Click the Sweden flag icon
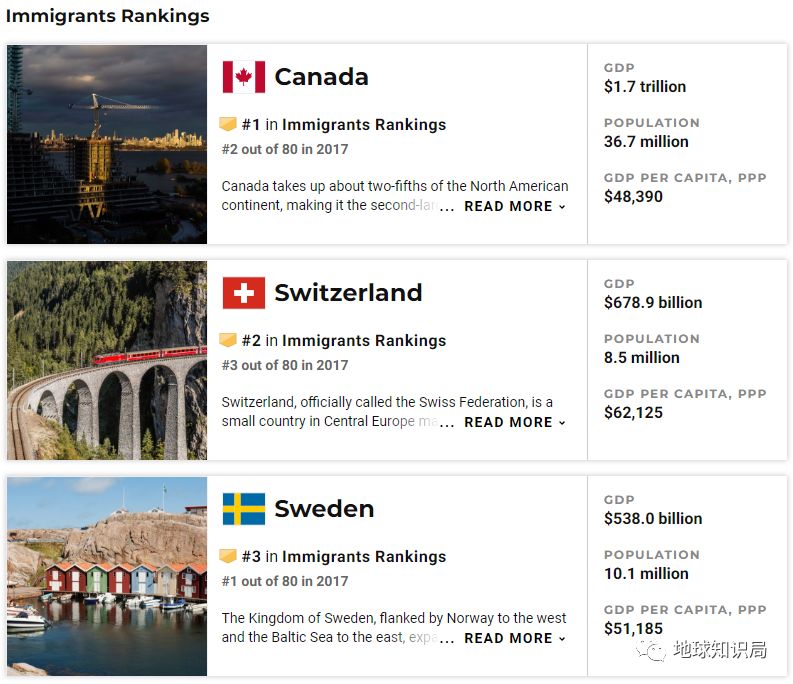793x684 pixels. point(243,509)
